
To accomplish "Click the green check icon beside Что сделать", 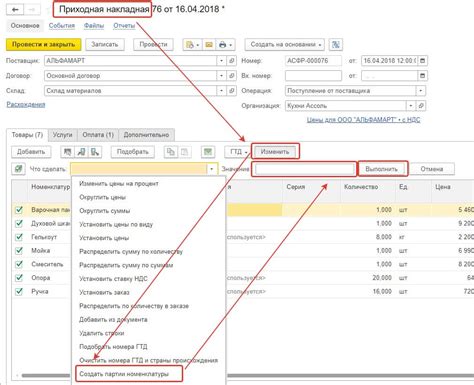I will click(18, 169).
